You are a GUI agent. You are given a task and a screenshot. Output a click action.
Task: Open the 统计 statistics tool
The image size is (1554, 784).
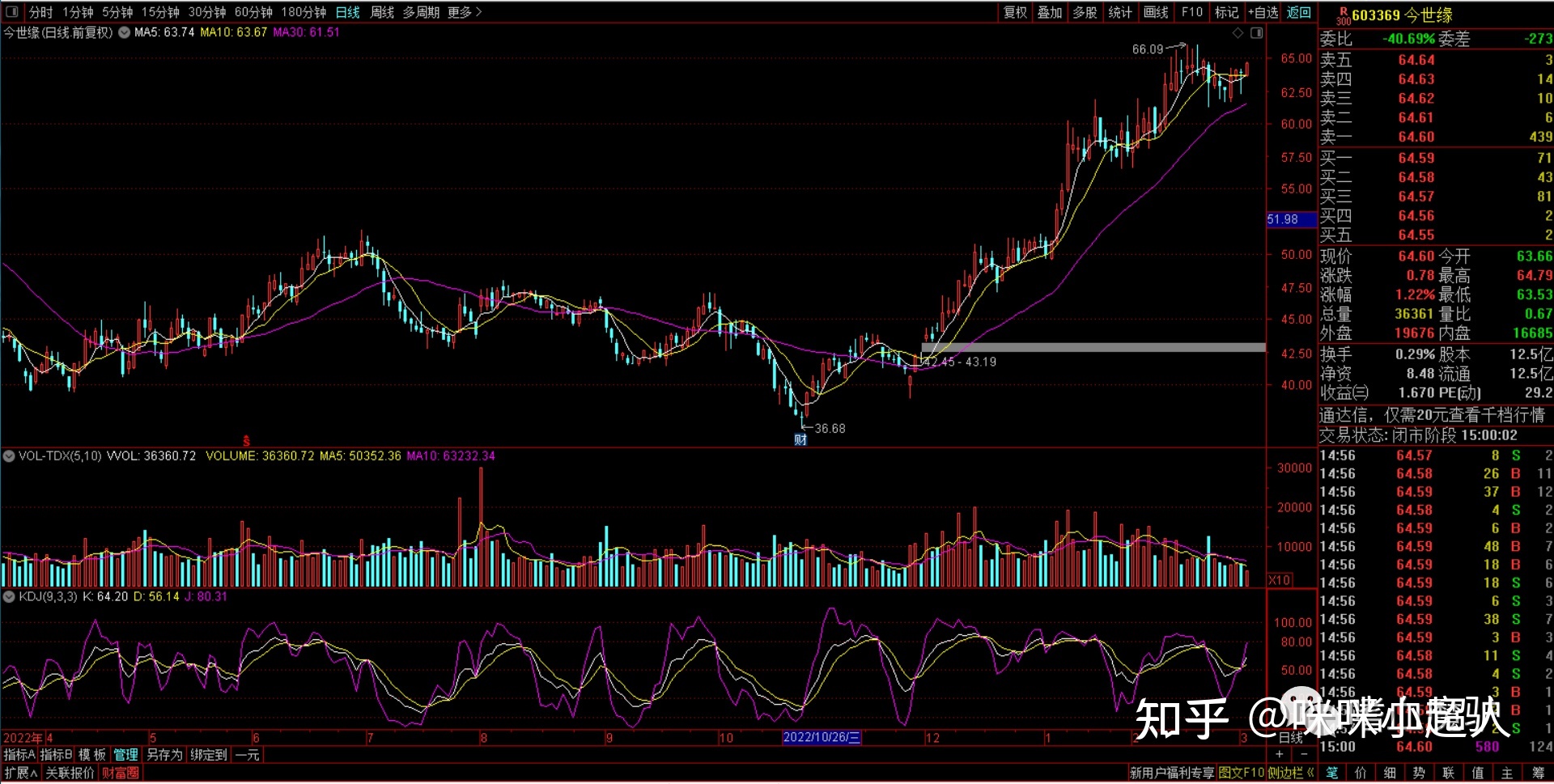click(1120, 12)
